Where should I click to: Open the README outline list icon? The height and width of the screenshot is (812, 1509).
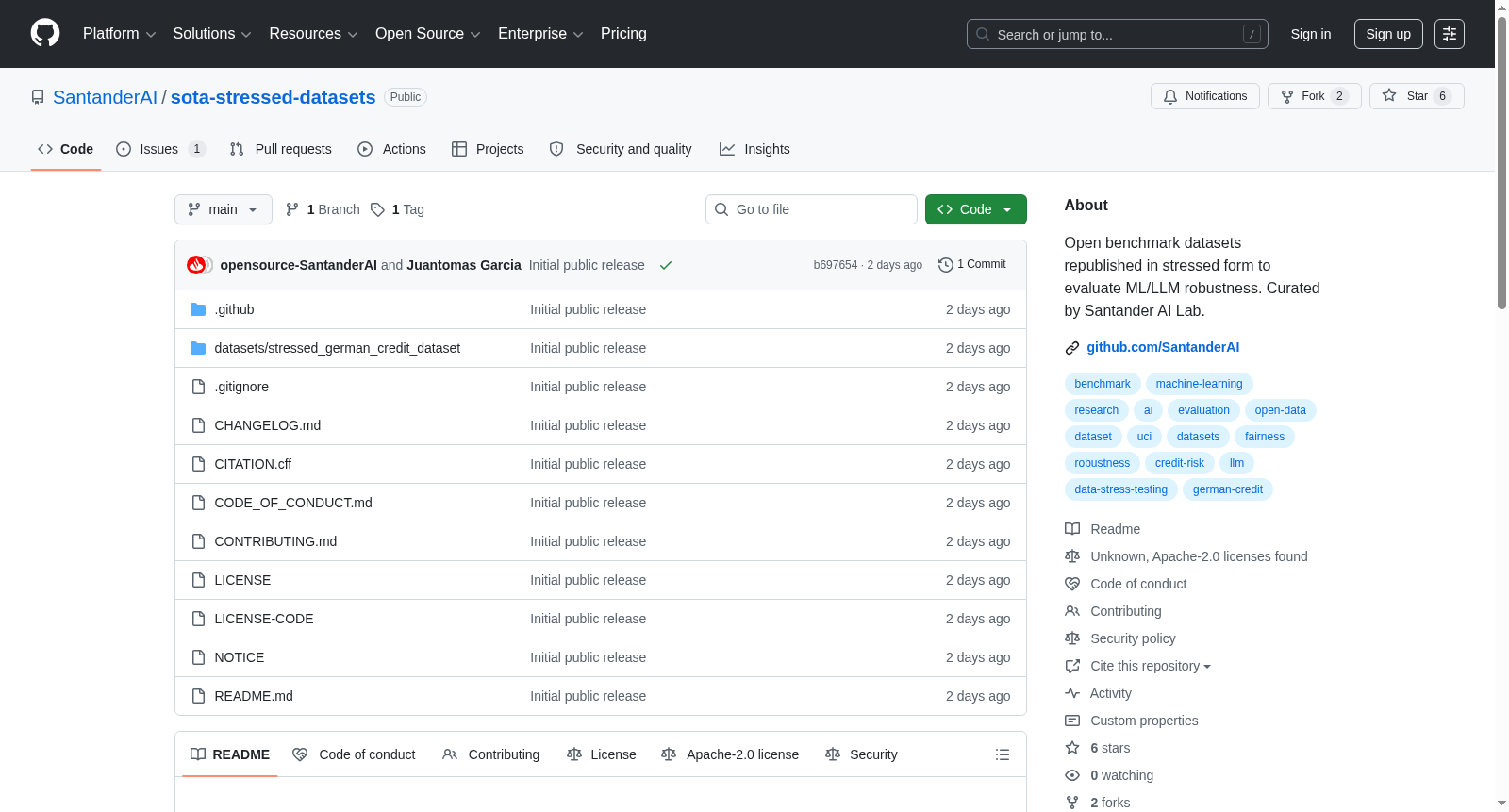(1003, 754)
